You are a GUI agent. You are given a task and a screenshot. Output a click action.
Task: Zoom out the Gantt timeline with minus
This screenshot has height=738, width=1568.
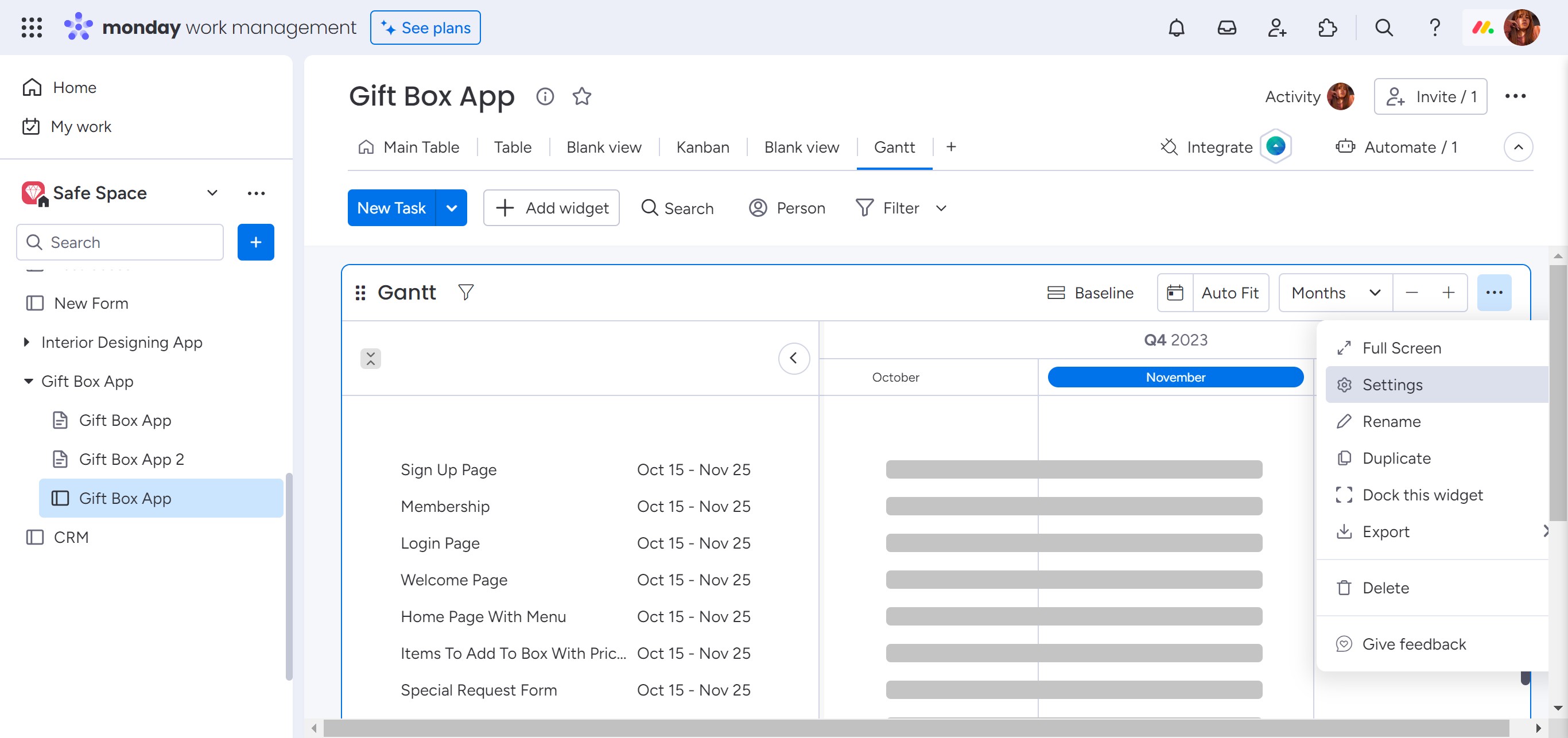tap(1411, 293)
